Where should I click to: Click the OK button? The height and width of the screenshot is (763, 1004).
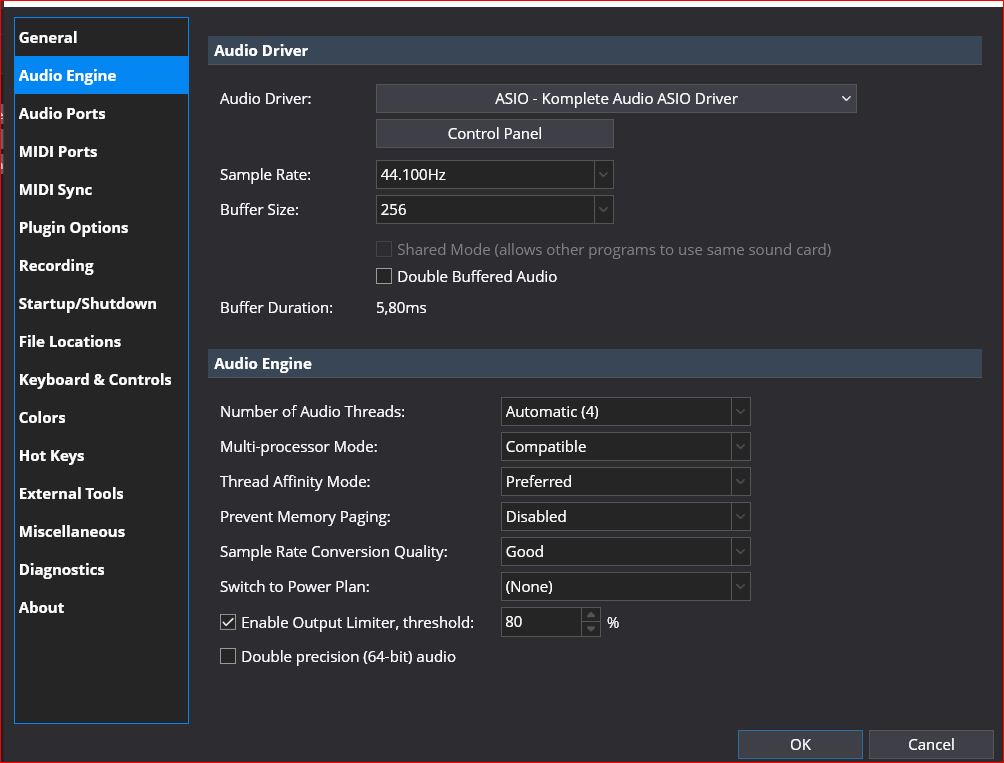click(800, 744)
